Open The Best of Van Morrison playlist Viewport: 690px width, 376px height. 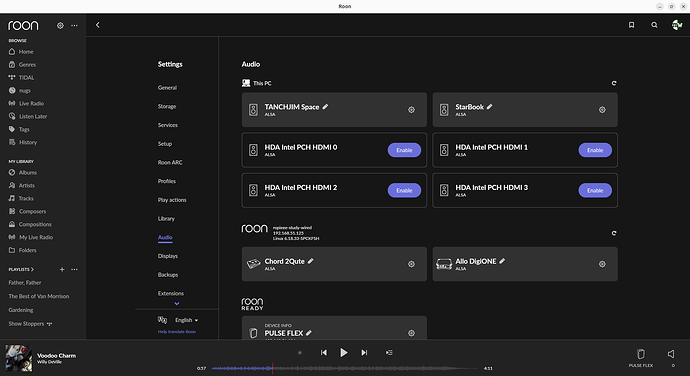[x=39, y=296]
